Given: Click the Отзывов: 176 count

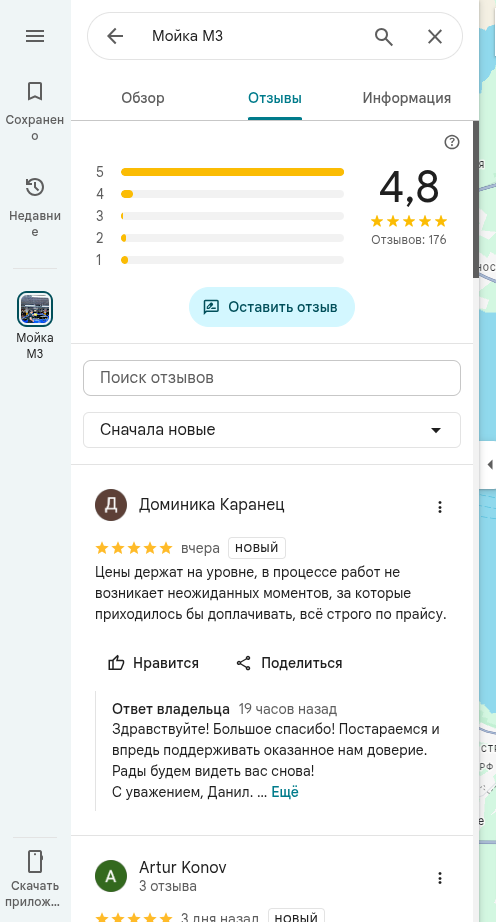Looking at the screenshot, I should [x=408, y=240].
